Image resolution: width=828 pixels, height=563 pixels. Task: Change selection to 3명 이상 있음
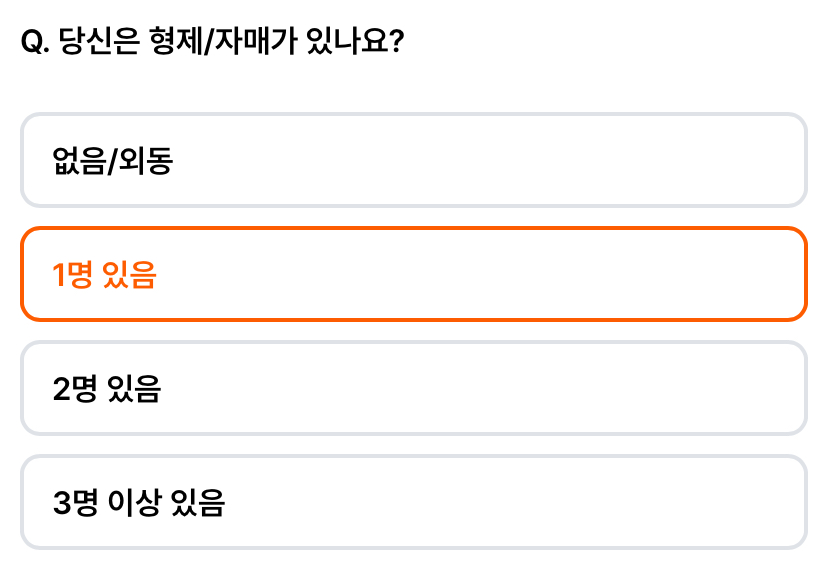(413, 502)
